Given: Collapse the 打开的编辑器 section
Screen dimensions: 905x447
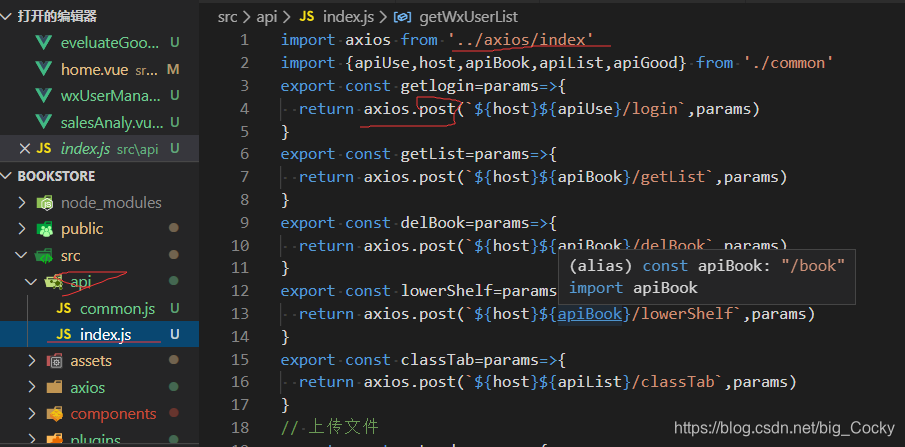Looking at the screenshot, I should [x=7, y=17].
